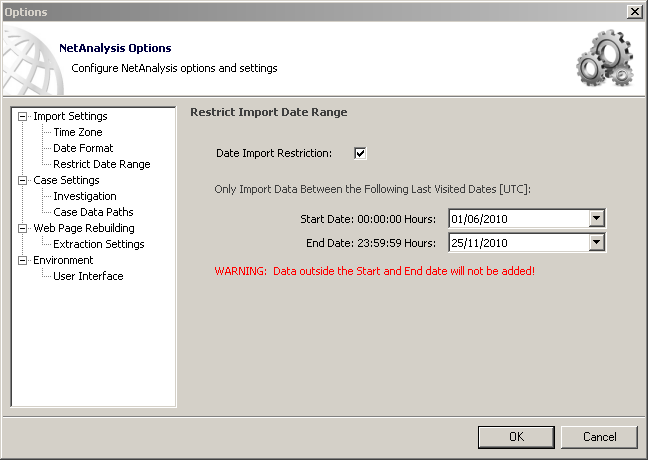Click the red WARNING message text
The width and height of the screenshot is (648, 460).
point(374,271)
